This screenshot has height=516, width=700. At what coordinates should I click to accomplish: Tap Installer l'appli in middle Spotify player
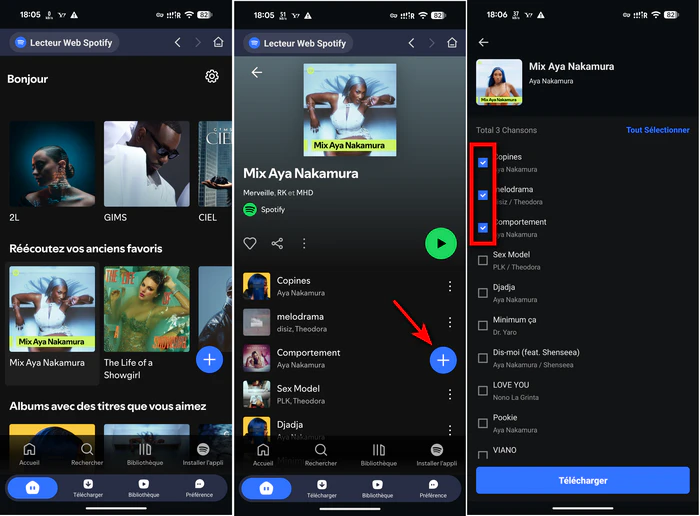(x=437, y=455)
